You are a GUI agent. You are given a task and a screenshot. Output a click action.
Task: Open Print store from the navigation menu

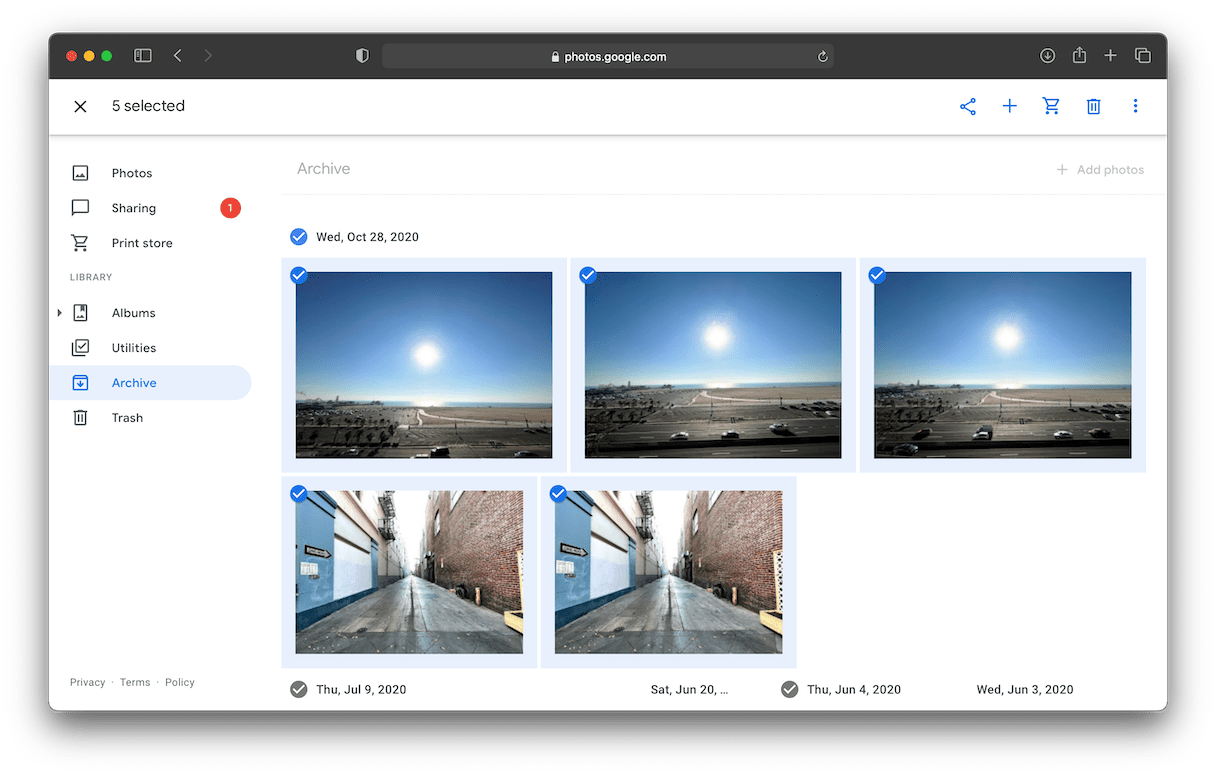140,243
